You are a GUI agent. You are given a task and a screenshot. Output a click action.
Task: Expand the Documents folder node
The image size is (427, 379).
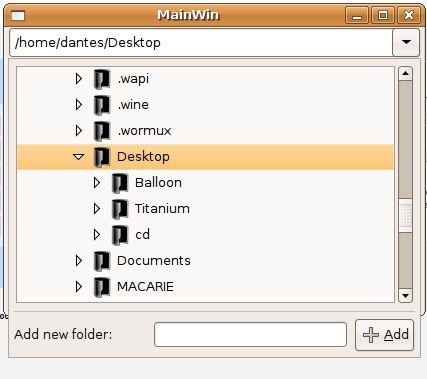tap(79, 261)
